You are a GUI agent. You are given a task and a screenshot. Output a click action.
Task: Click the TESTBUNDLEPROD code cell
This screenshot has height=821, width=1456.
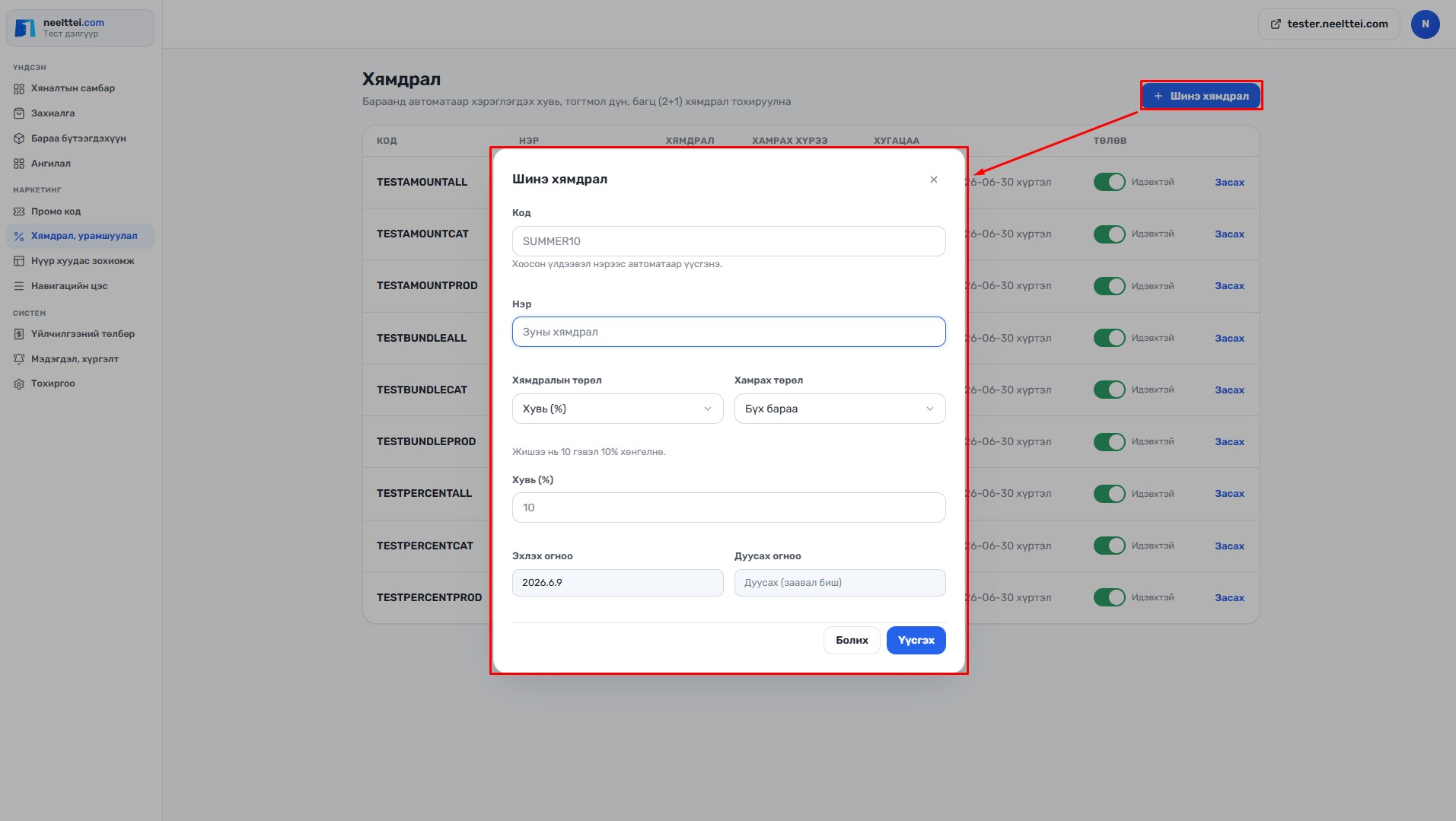(x=426, y=441)
